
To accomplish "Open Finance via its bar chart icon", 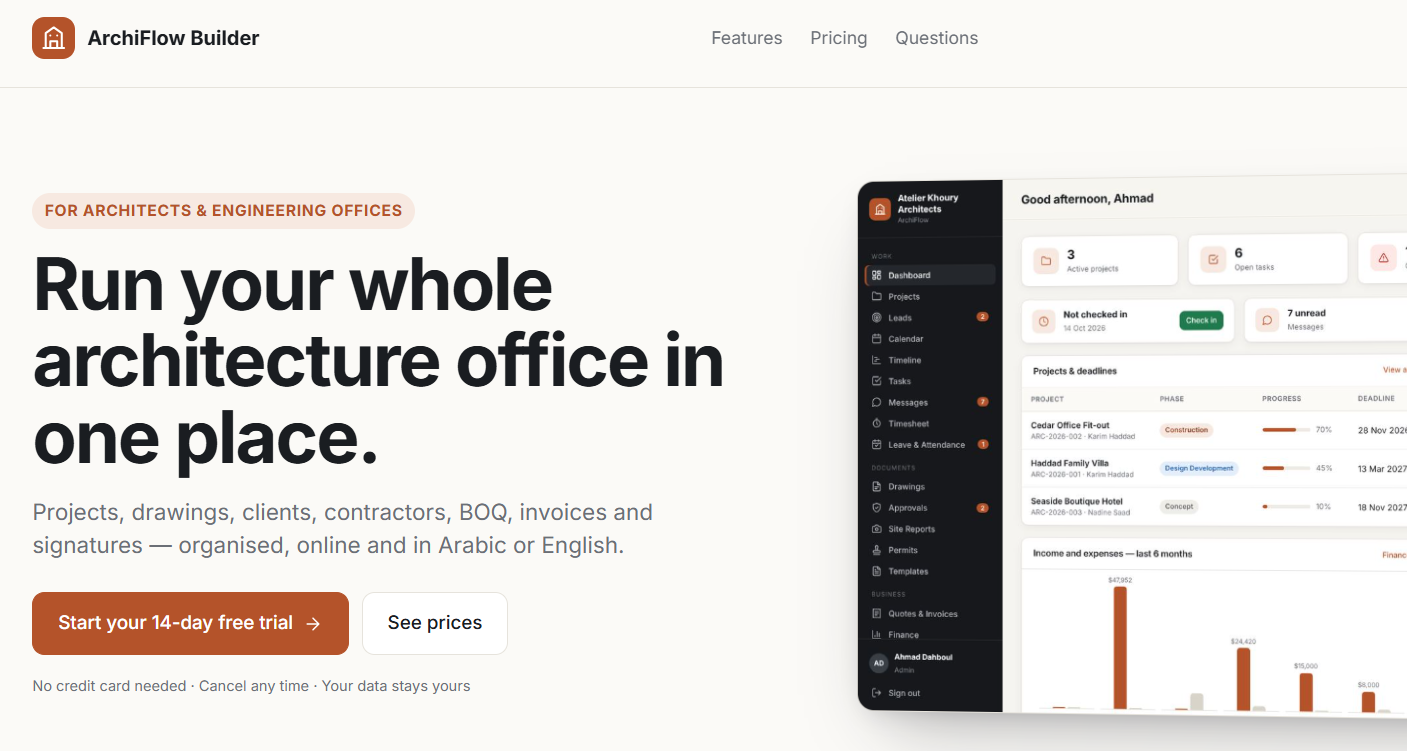I will tap(877, 635).
